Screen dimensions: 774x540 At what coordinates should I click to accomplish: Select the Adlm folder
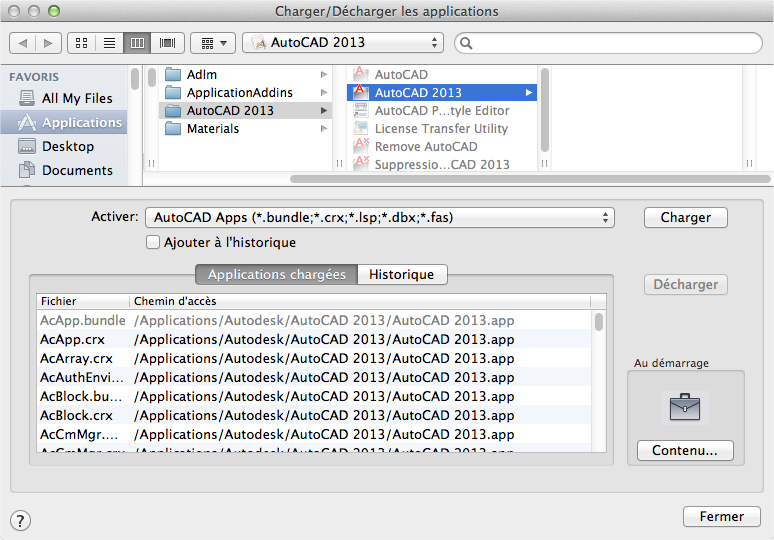pyautogui.click(x=245, y=75)
